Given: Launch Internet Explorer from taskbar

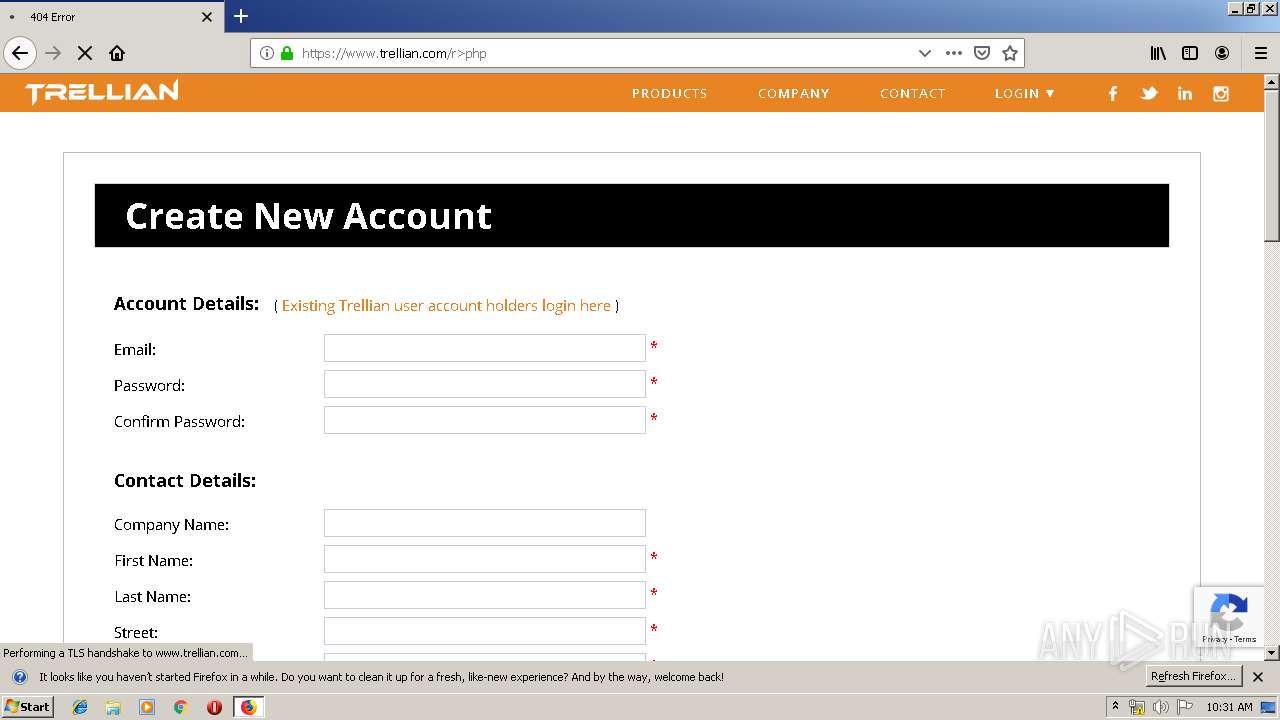Looking at the screenshot, I should pos(80,707).
